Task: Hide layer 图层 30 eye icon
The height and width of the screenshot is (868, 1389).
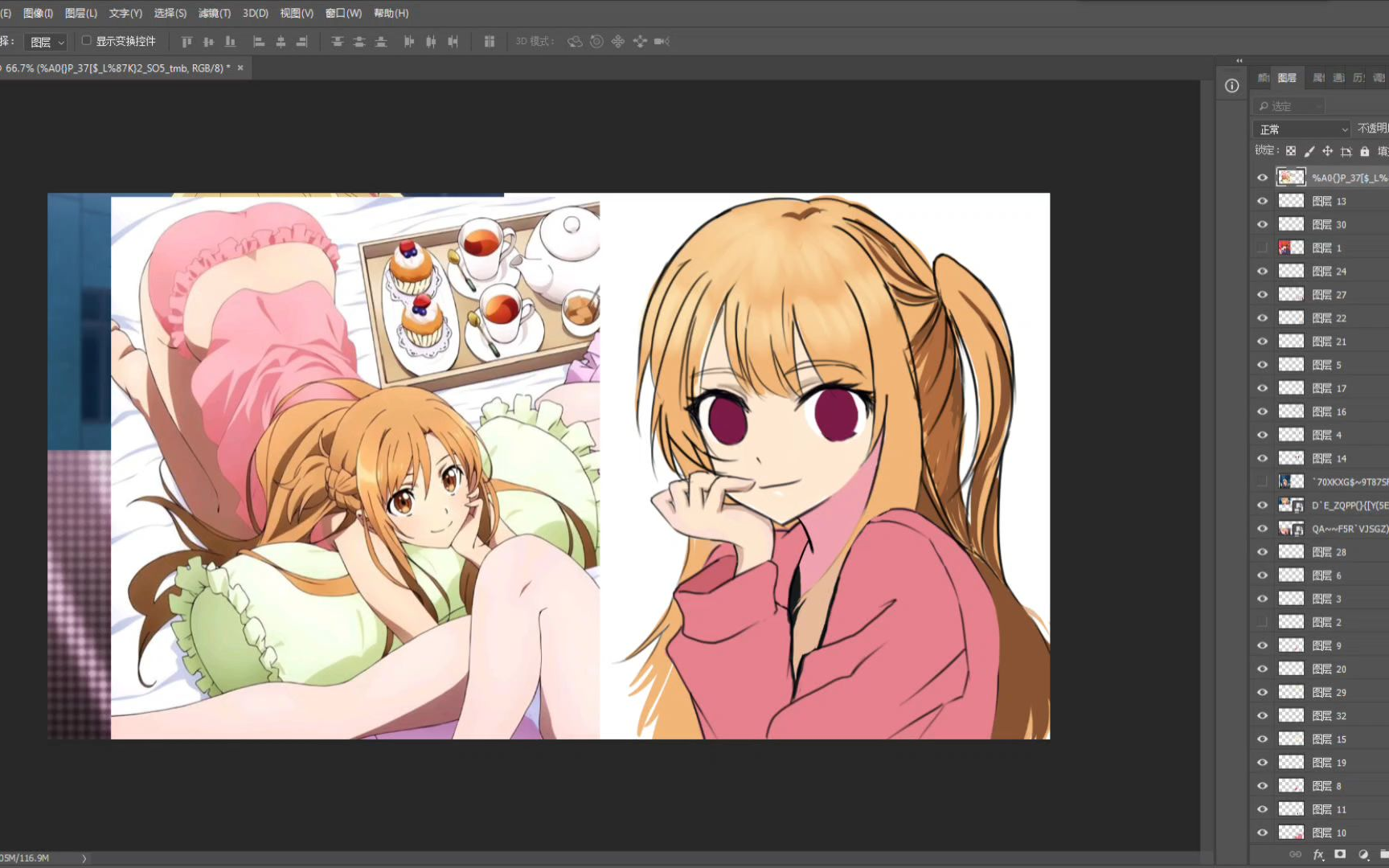Action: pos(1262,224)
